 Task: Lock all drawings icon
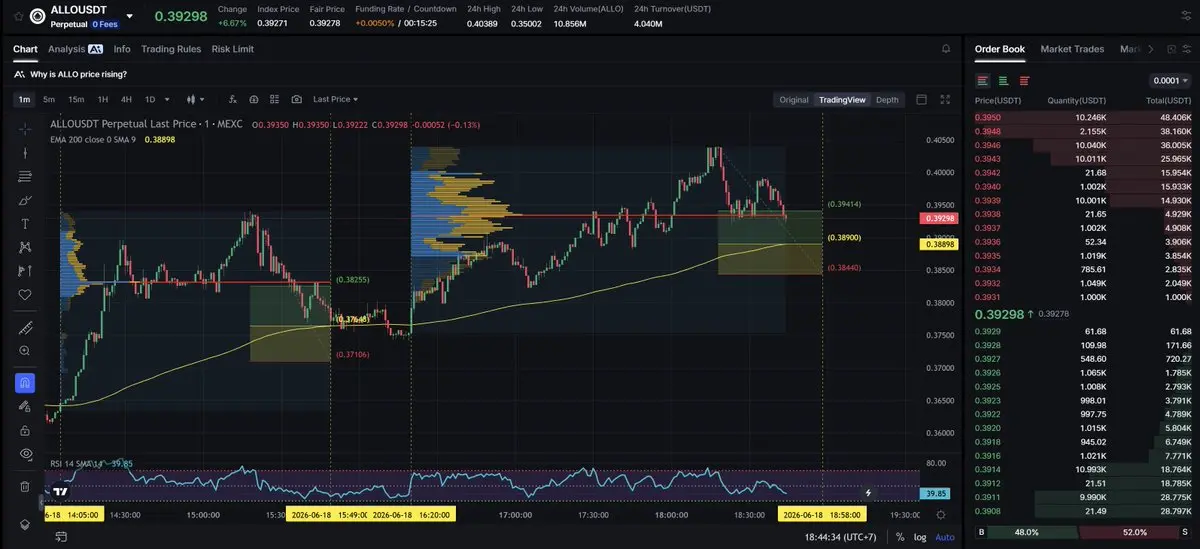(x=25, y=429)
